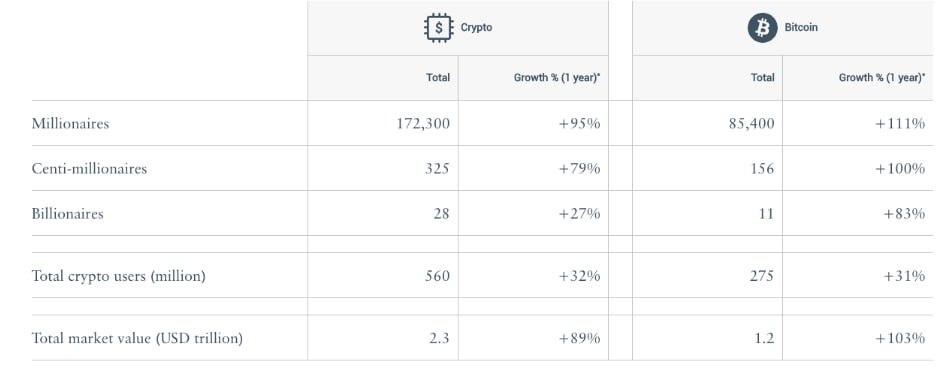This screenshot has width=944, height=376.
Task: Select the Crypto column header label
Action: click(476, 28)
